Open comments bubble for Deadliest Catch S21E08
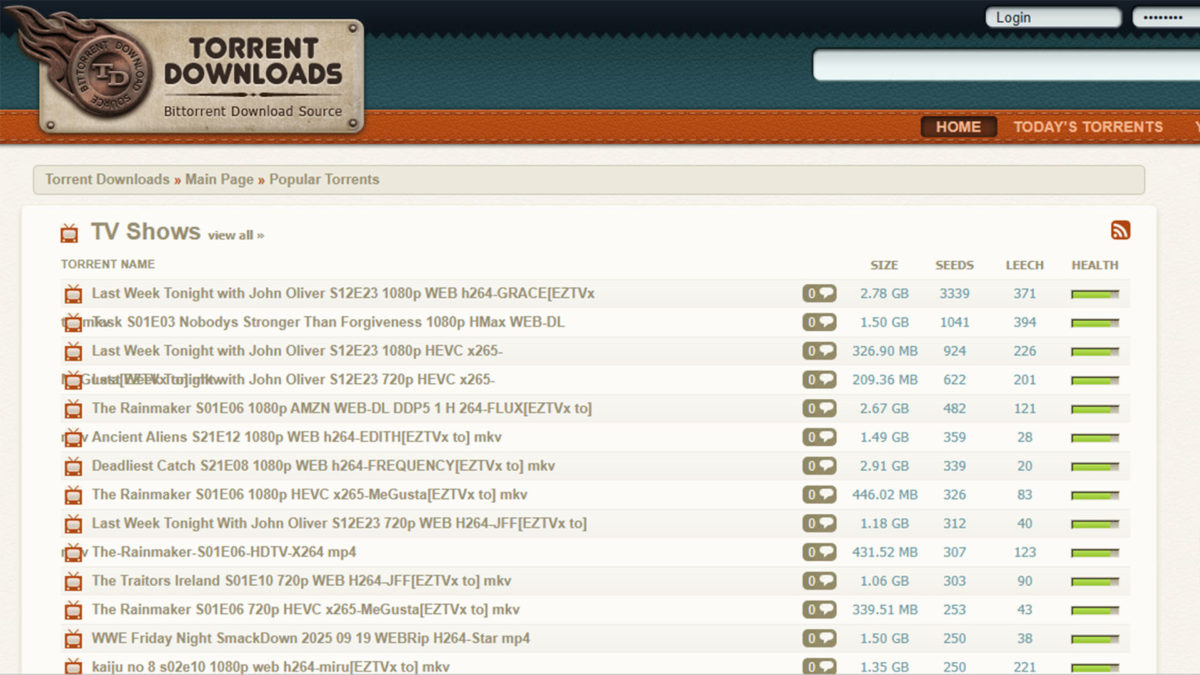 tap(819, 466)
